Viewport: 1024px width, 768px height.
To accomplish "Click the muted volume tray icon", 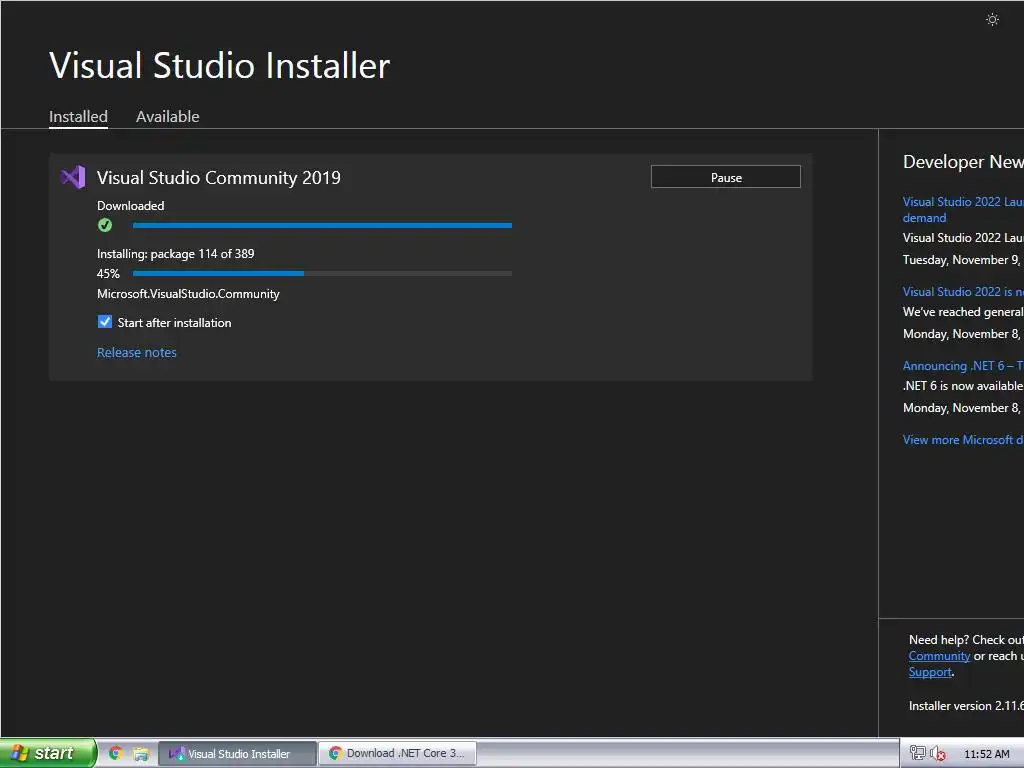I will point(938,753).
